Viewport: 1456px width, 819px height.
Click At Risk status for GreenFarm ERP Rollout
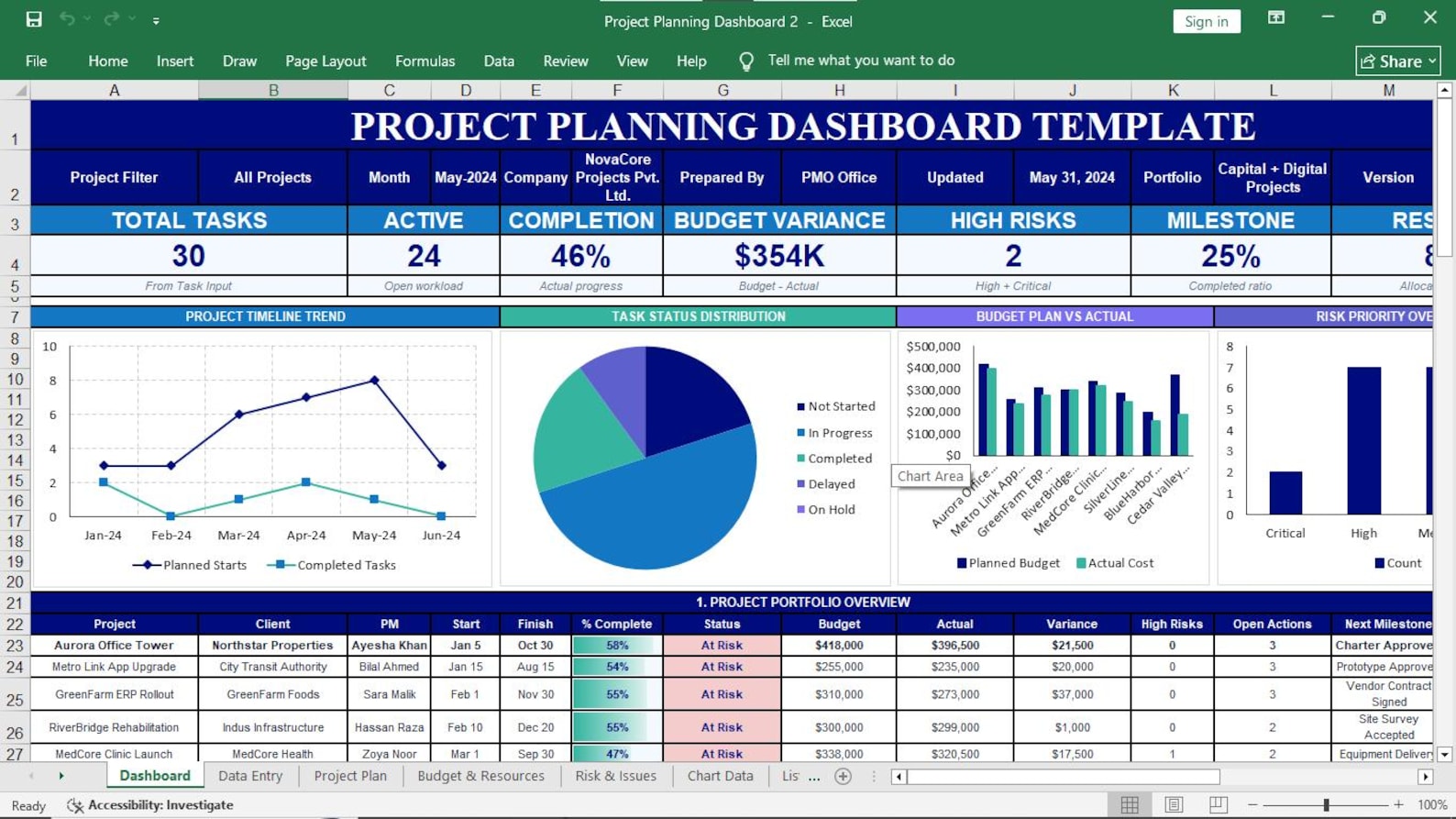[722, 694]
